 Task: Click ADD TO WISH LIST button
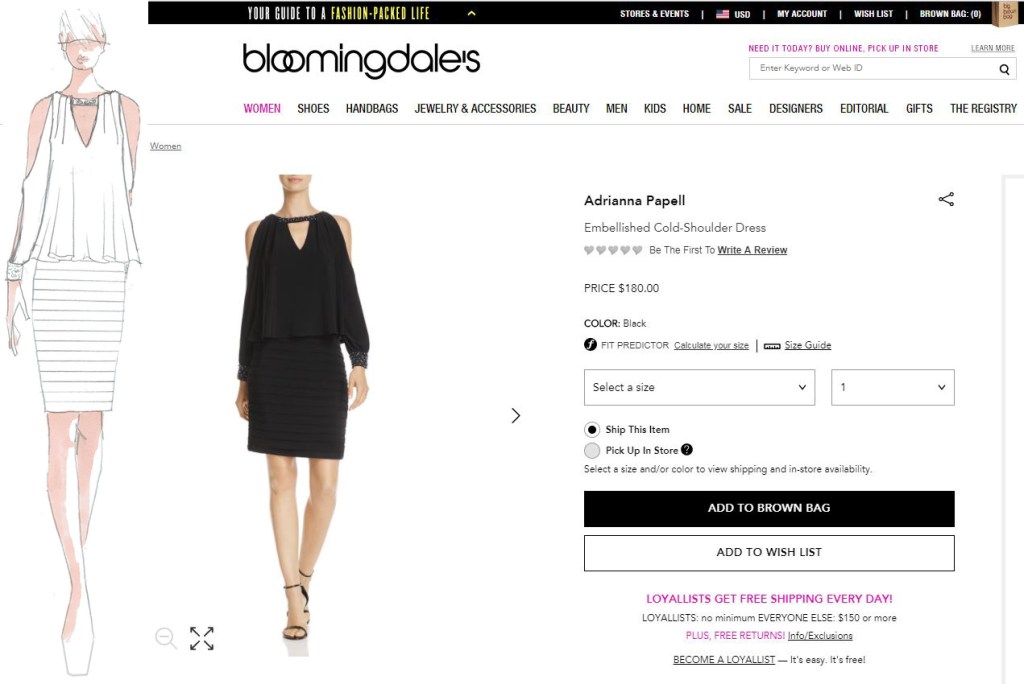[769, 553]
